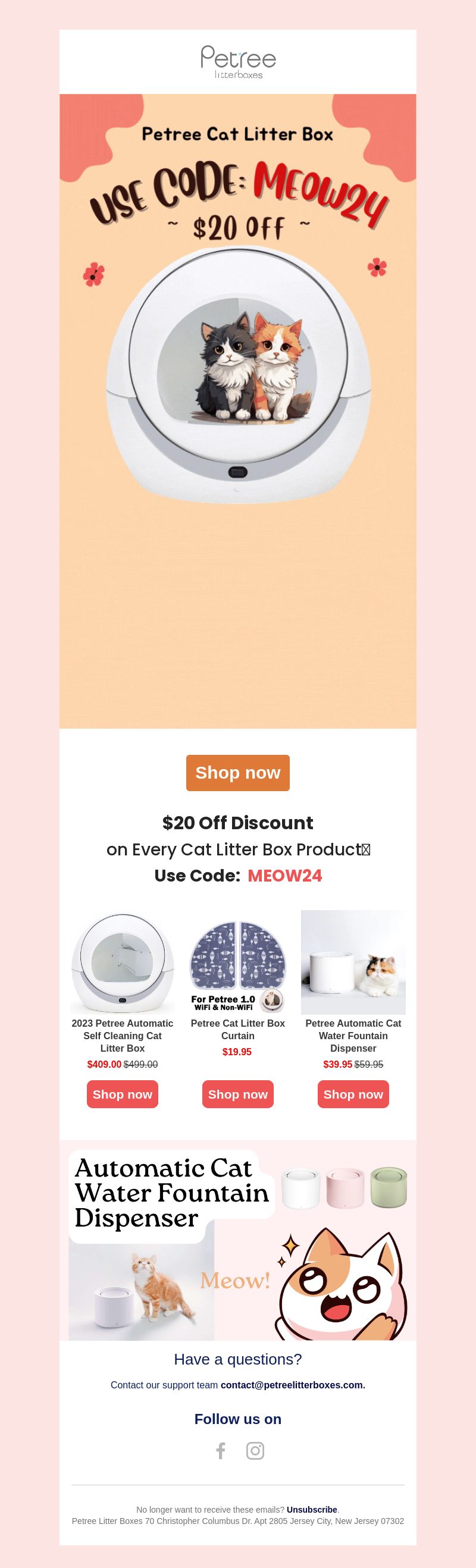The width and height of the screenshot is (476, 1568).
Task: Click Shop now under Water Fountain Dispenser
Action: tap(353, 1094)
